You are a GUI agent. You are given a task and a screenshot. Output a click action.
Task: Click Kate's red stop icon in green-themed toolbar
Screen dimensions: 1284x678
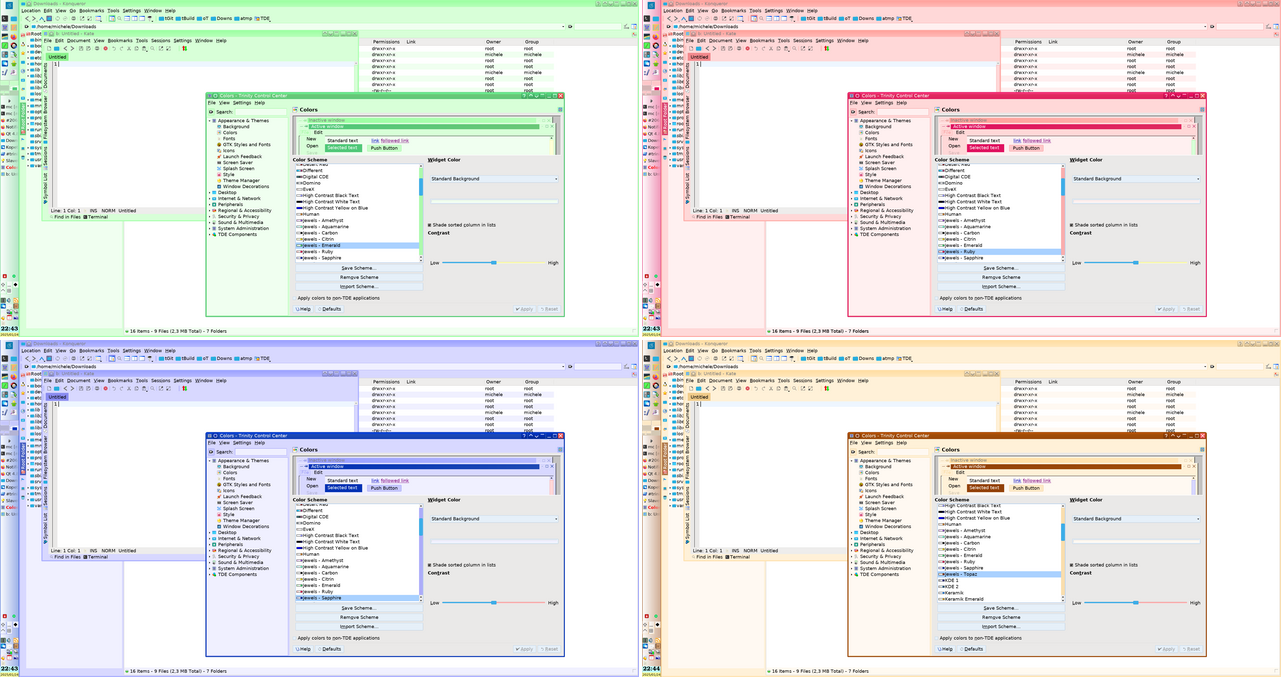click(x=106, y=49)
